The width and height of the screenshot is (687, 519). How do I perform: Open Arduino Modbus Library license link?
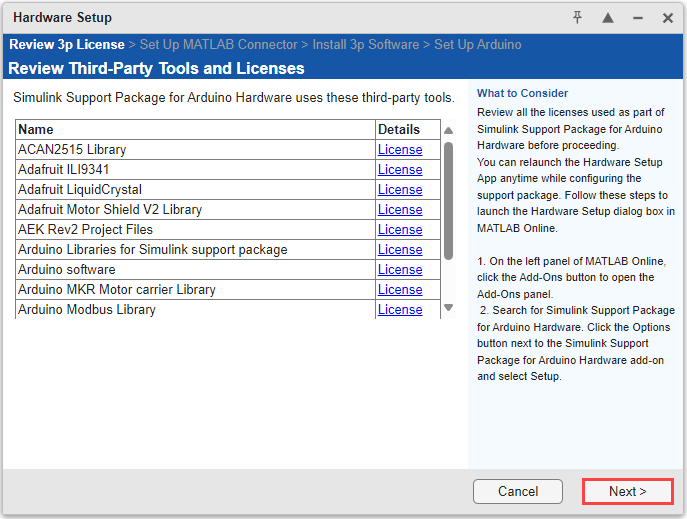400,310
